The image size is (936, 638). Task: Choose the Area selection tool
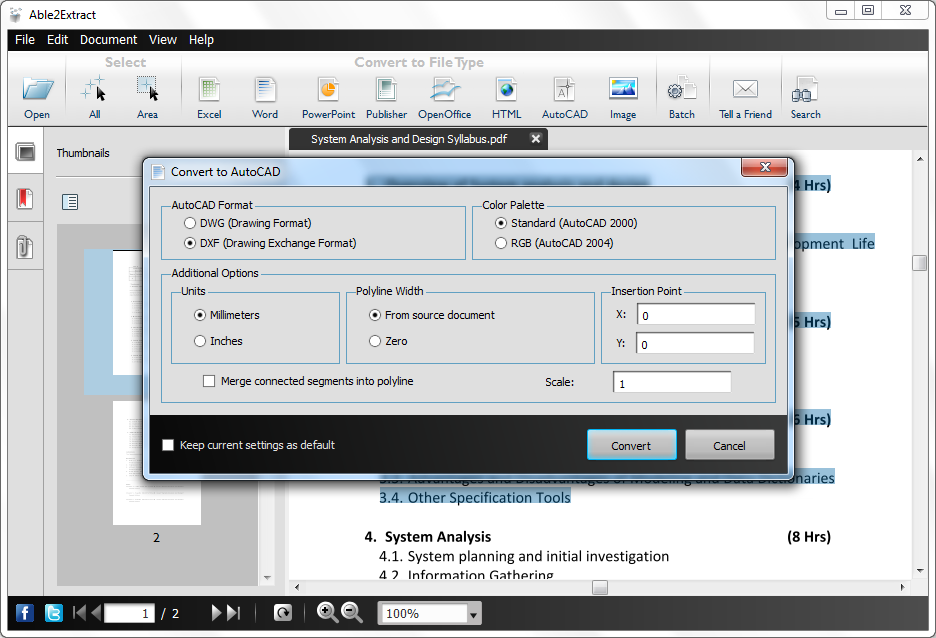click(147, 88)
